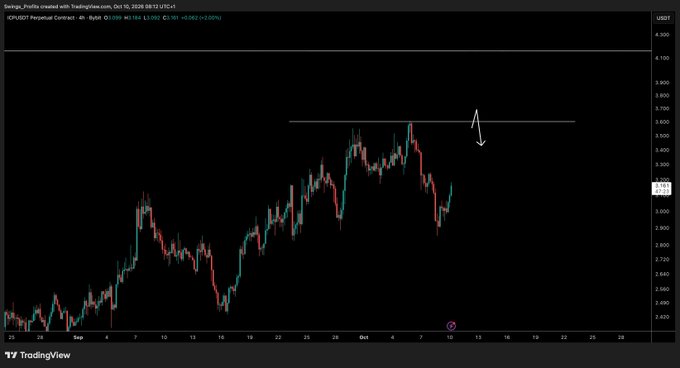Click the 3.700 price axis label
The image size is (680, 368).
point(662,108)
